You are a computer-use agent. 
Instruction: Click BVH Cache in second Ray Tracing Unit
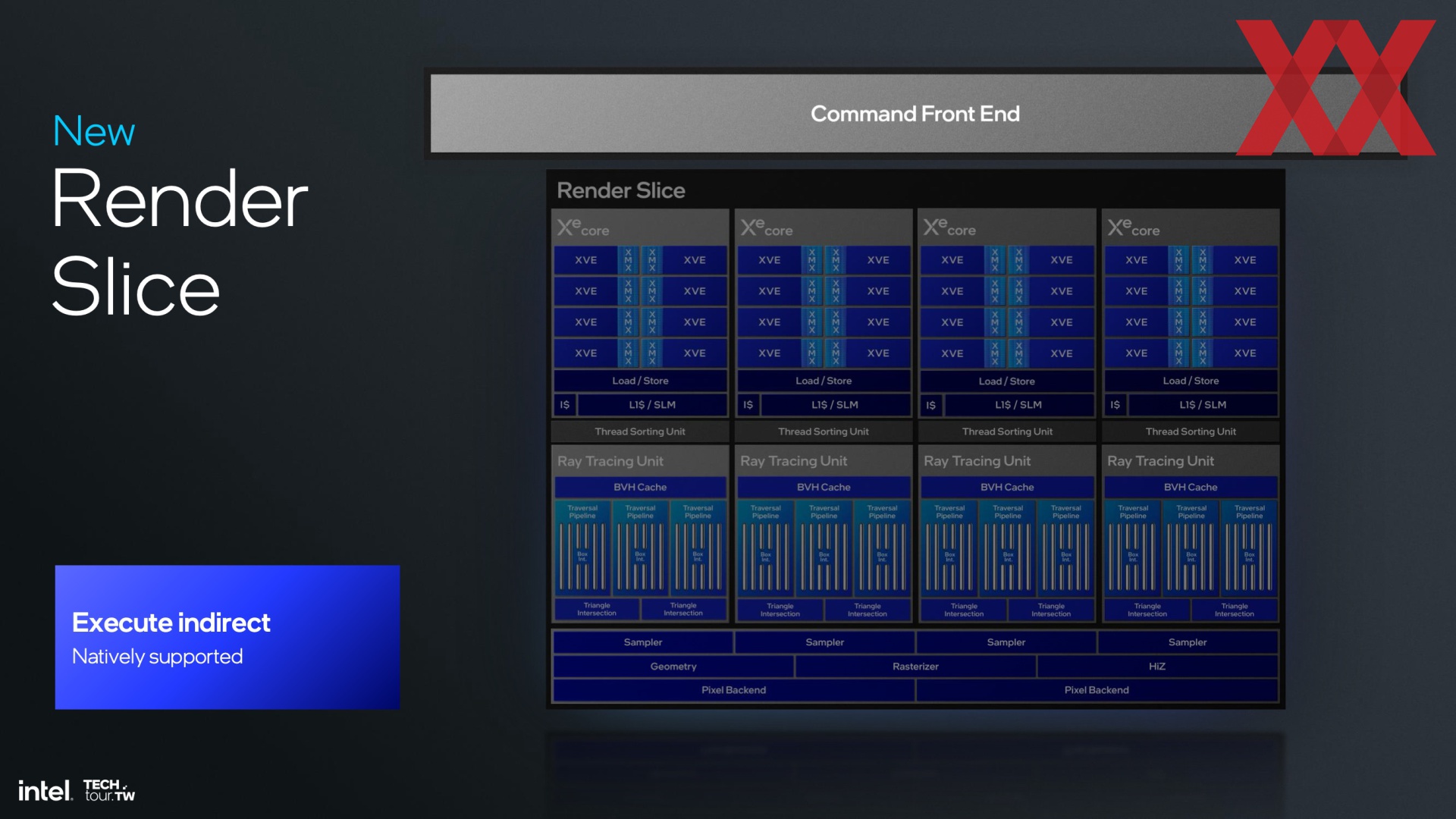pos(824,487)
